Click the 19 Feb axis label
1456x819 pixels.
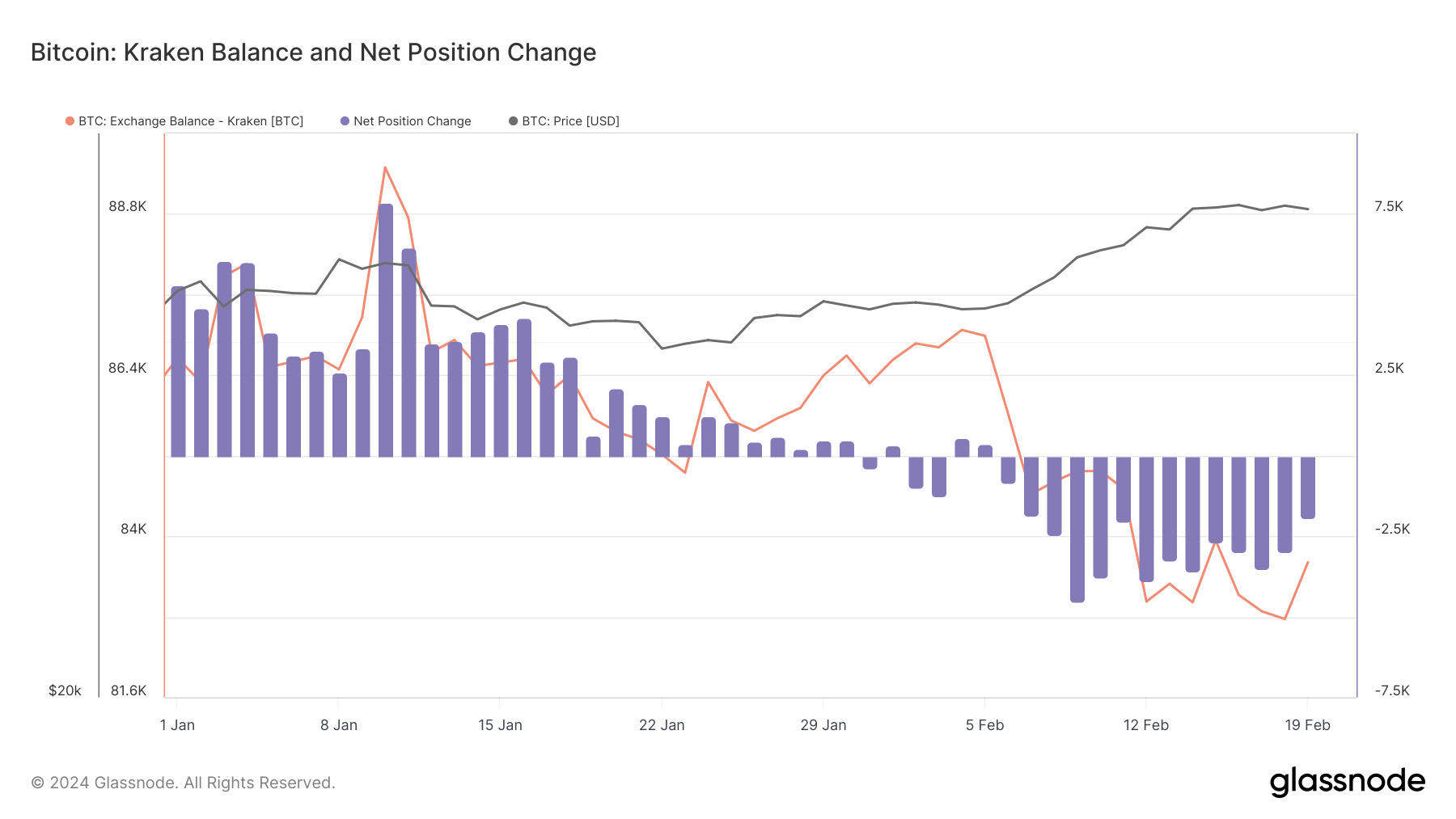pos(1307,725)
